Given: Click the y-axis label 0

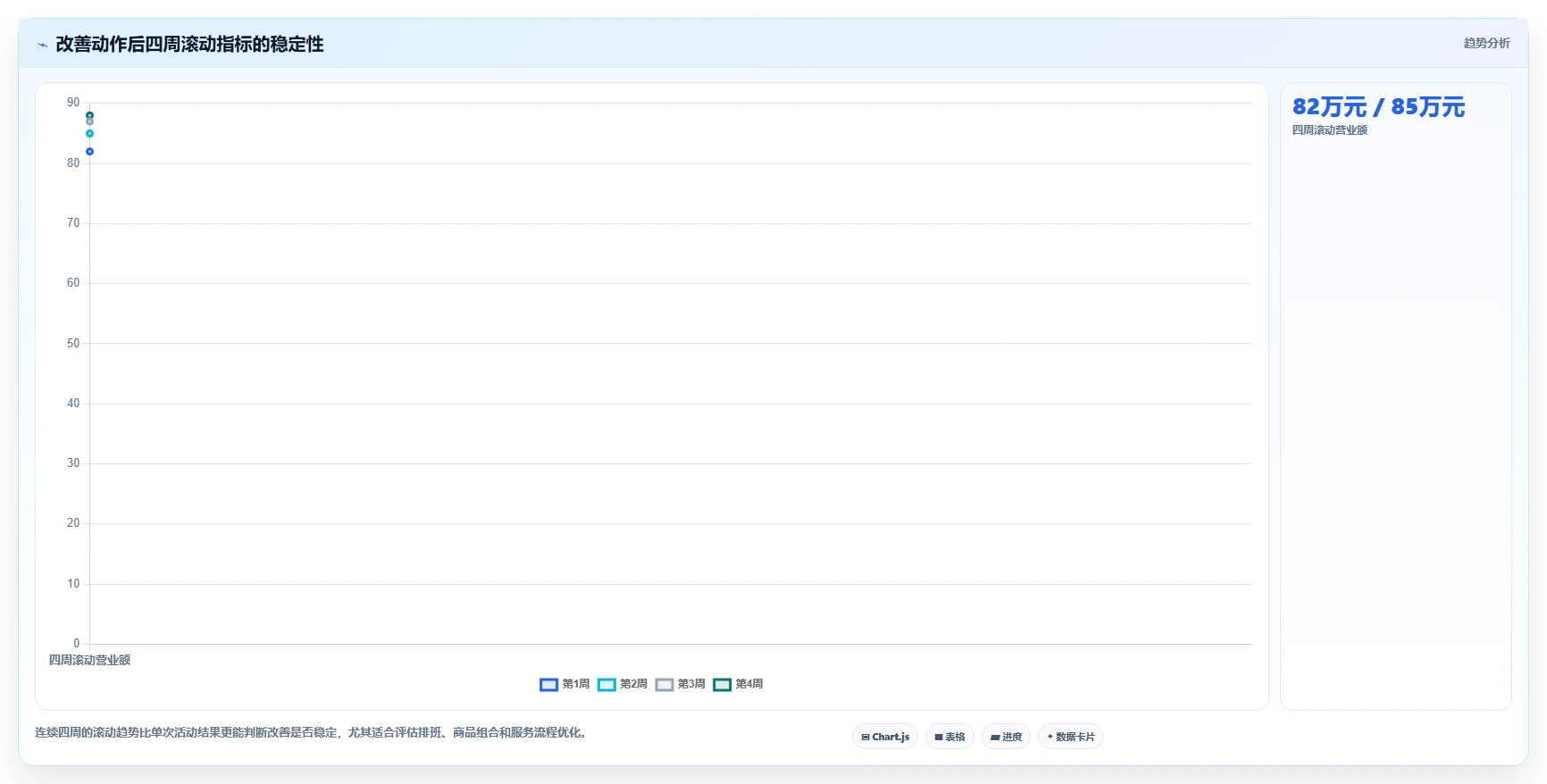Looking at the screenshot, I should click(x=76, y=643).
